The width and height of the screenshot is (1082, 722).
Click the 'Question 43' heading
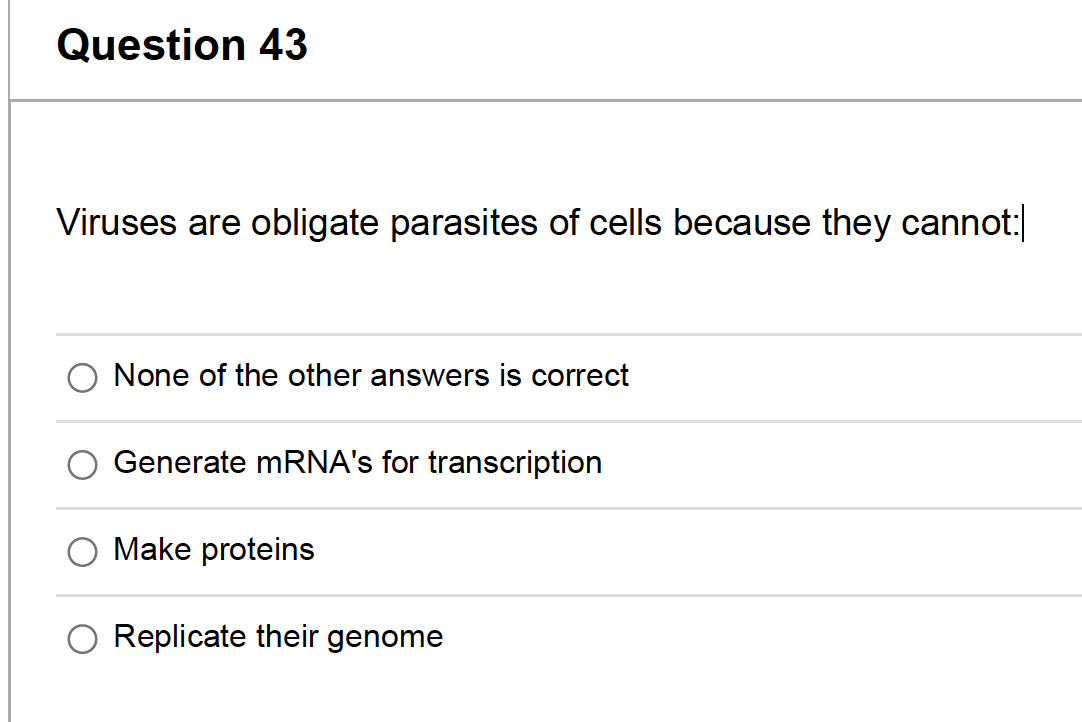[x=182, y=46]
